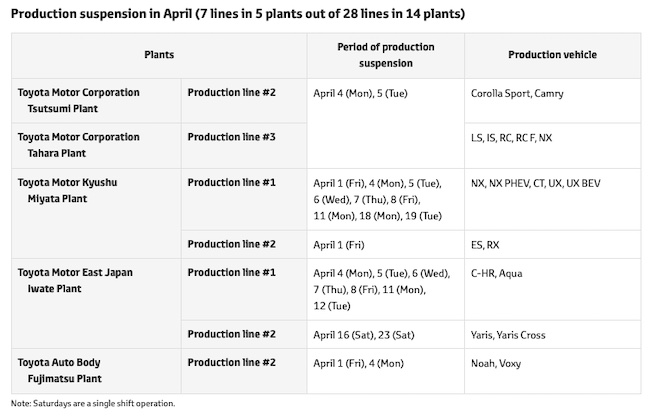The height and width of the screenshot is (420, 650).
Task: Click the "Production vehicle" column header
Action: tap(547, 54)
